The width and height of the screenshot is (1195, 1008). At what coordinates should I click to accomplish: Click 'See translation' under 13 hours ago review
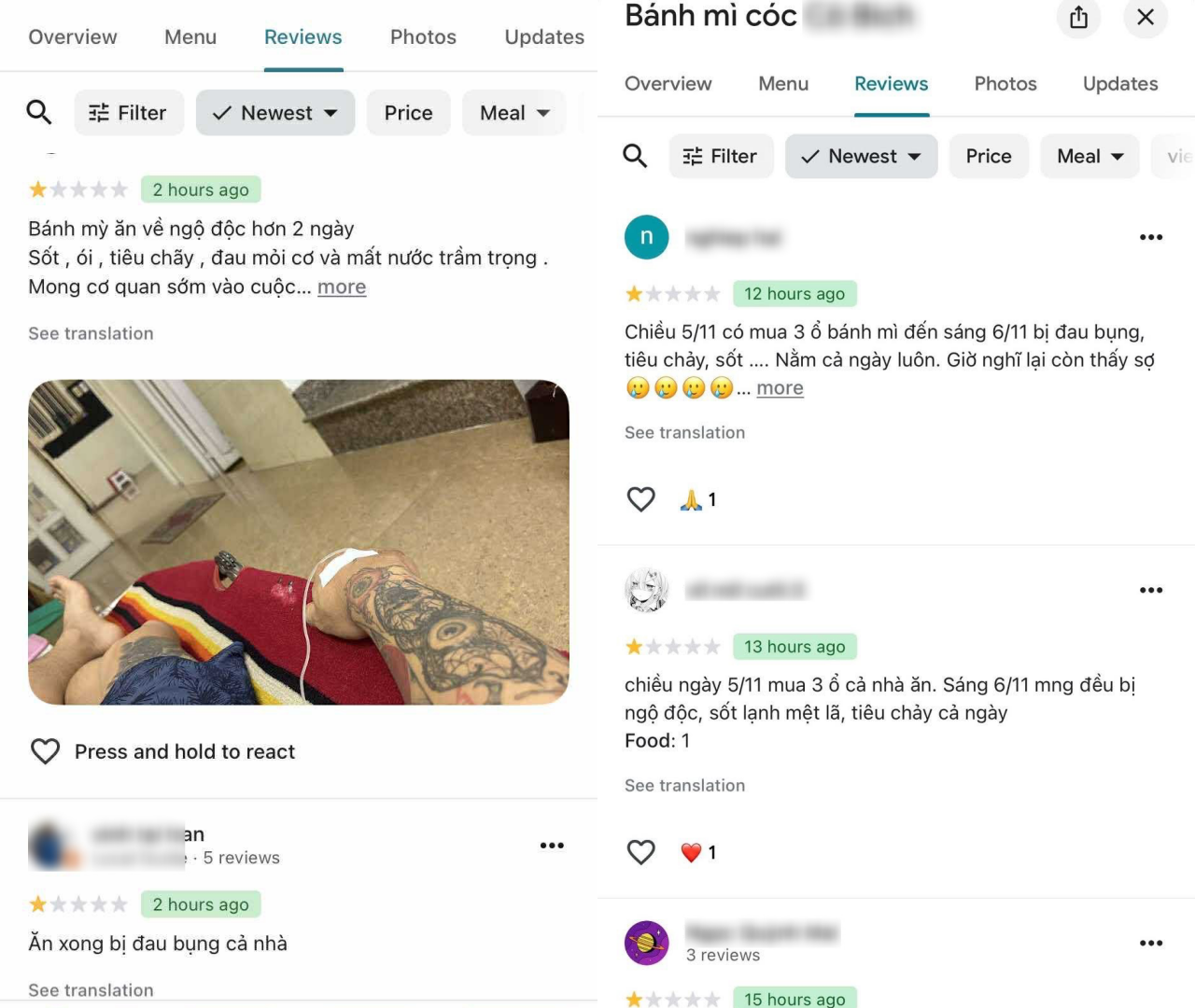(x=684, y=786)
